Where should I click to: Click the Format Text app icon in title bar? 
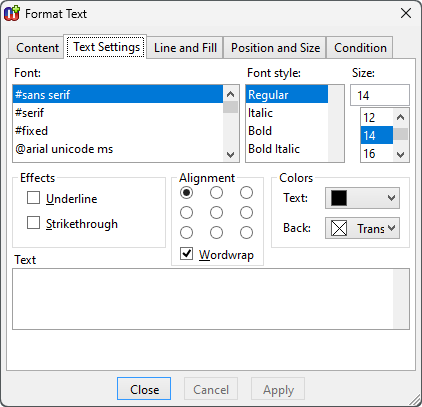coord(12,13)
